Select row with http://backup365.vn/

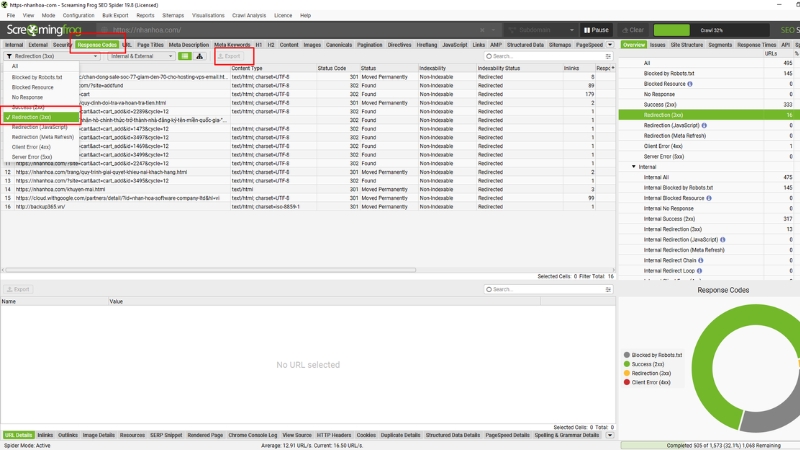click(308, 207)
